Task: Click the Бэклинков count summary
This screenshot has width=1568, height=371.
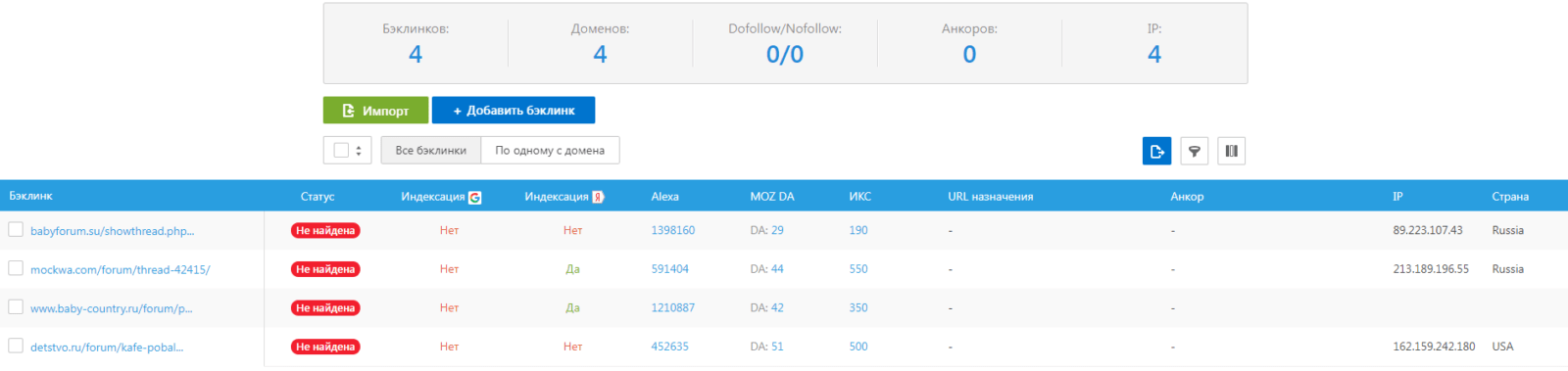Action: (x=416, y=43)
